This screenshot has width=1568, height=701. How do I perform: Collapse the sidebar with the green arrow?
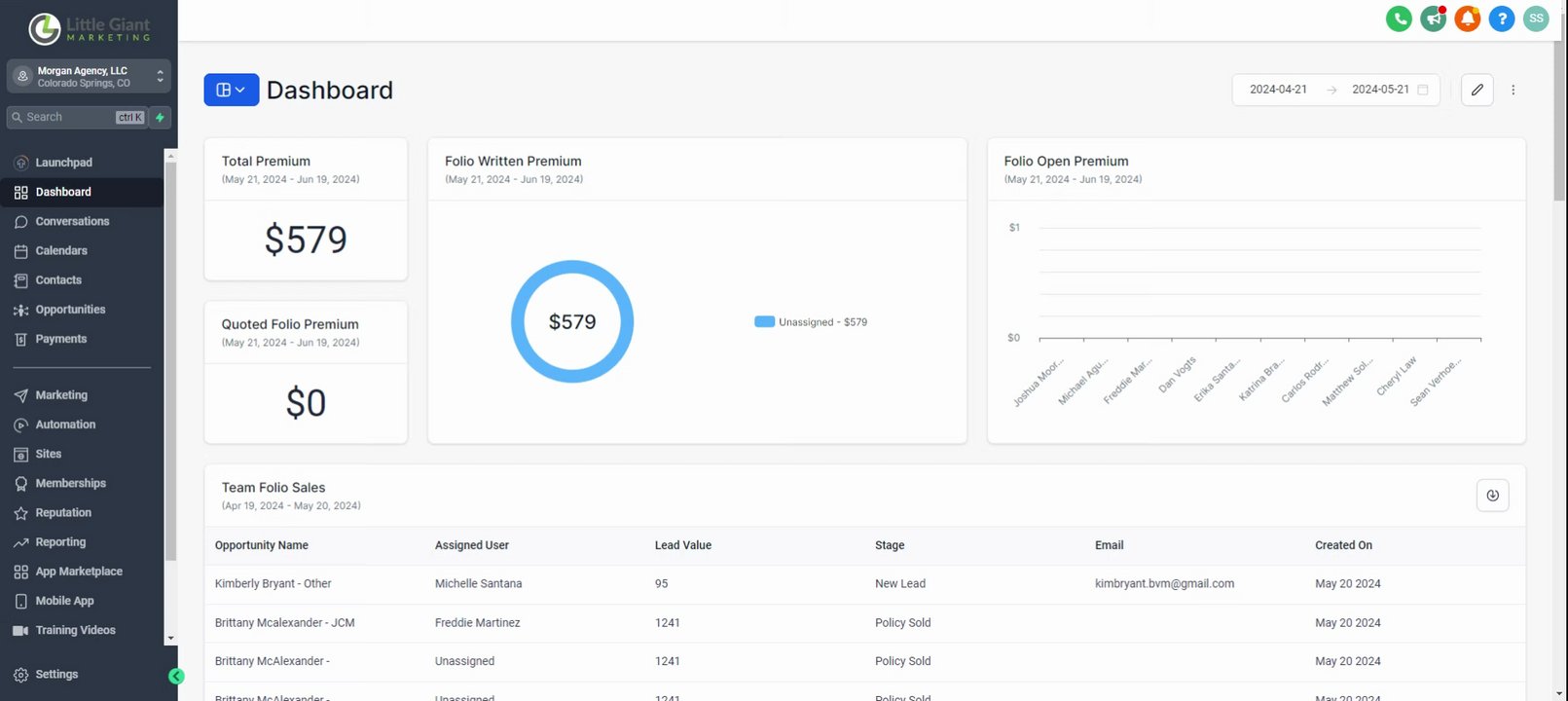[x=176, y=676]
